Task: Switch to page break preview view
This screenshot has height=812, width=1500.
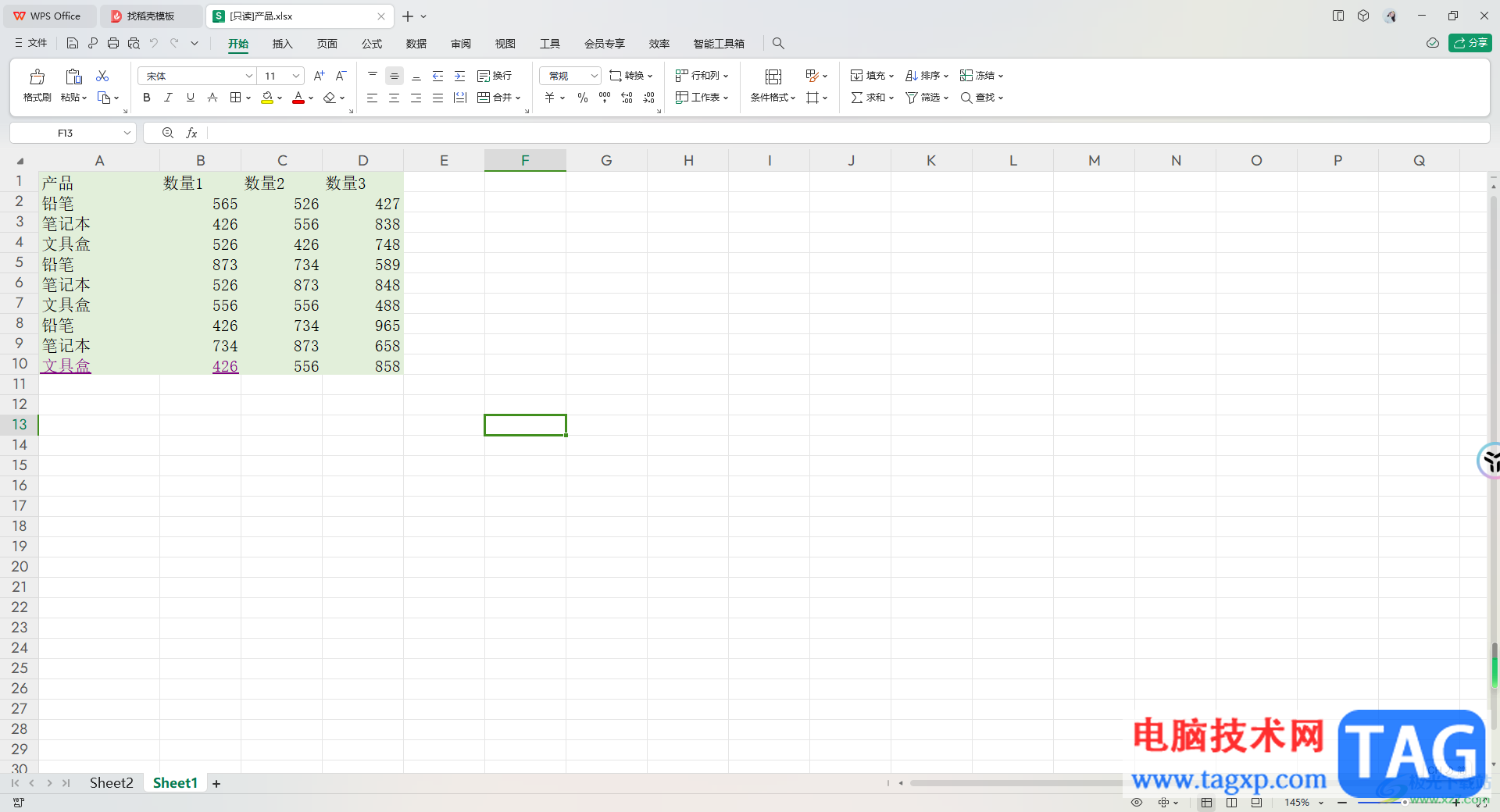Action: (1232, 803)
